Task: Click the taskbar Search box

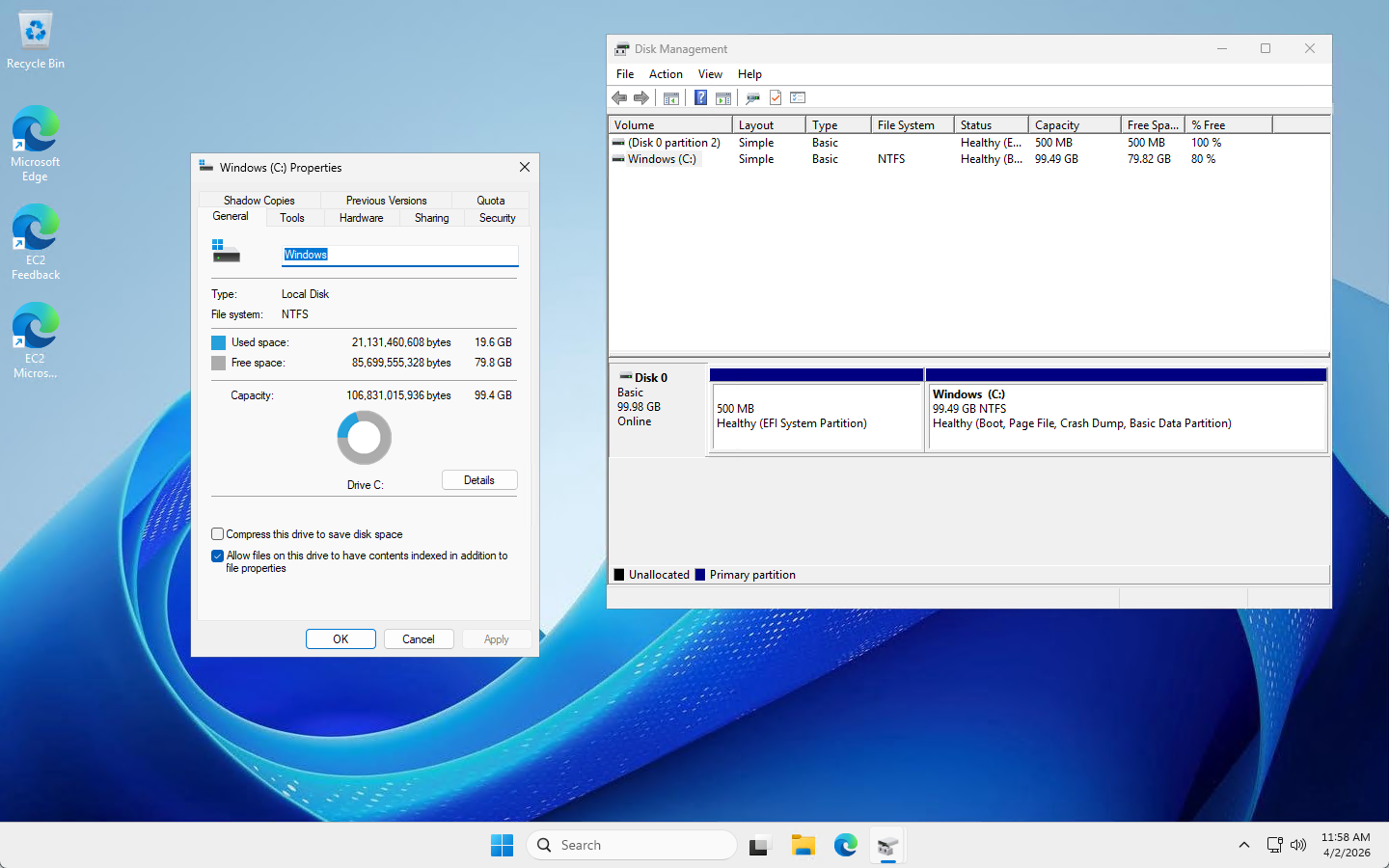Action: point(632,845)
